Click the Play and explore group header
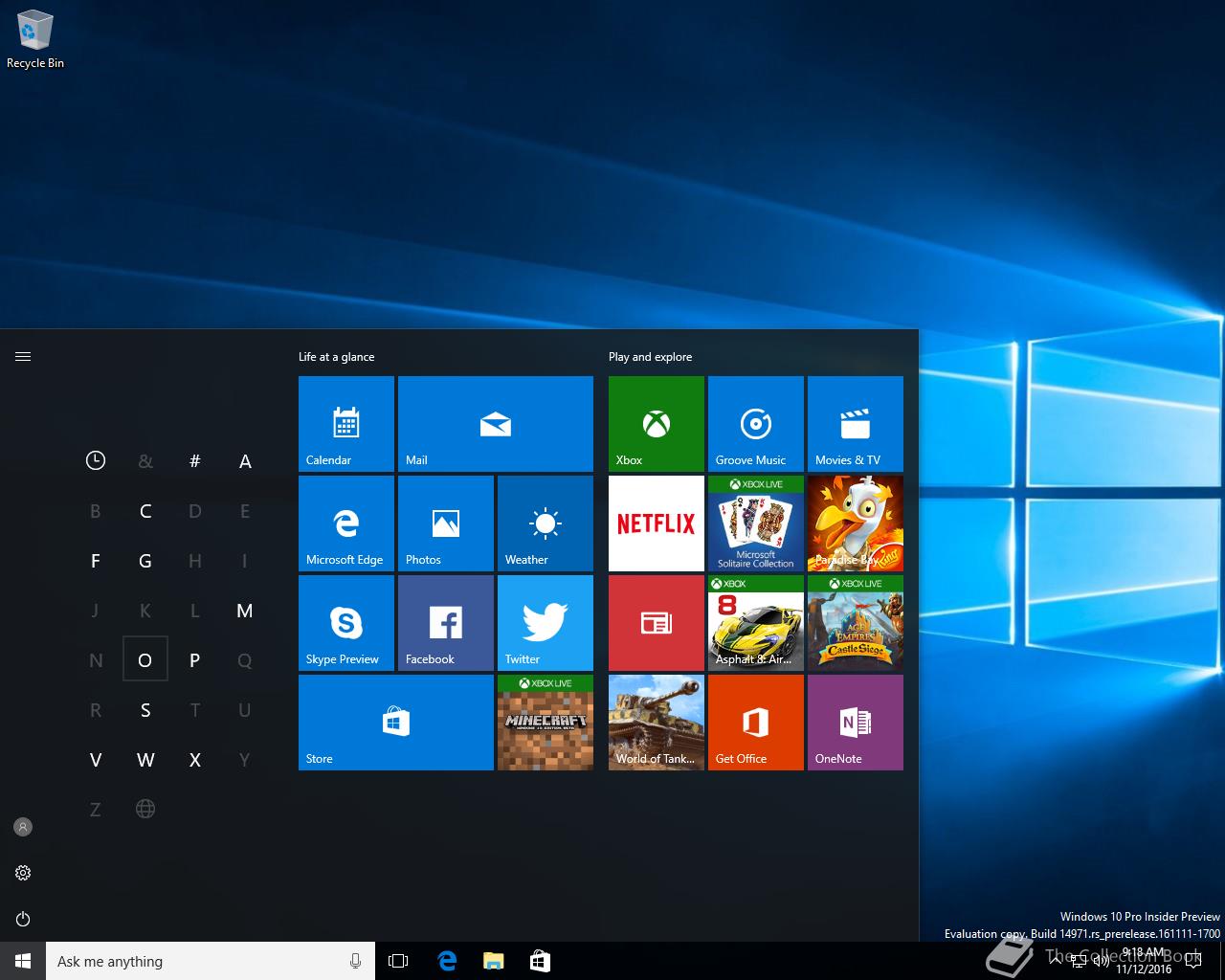Screen dimensions: 1225x980 click(x=650, y=357)
